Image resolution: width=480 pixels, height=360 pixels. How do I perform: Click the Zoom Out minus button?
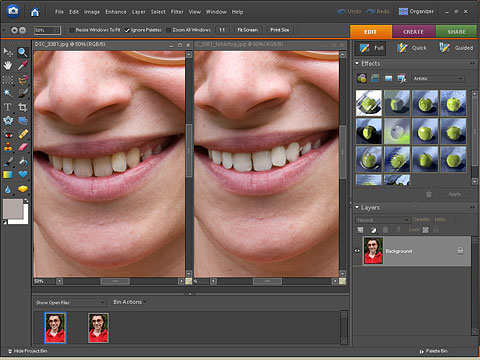point(22,30)
